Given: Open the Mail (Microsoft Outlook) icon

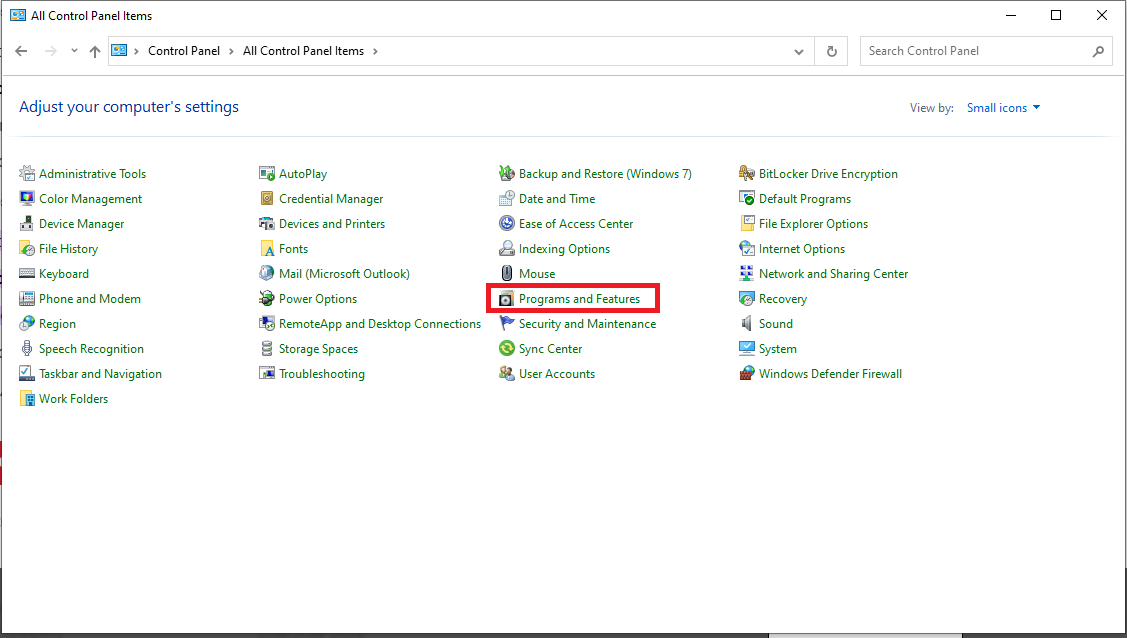Looking at the screenshot, I should click(267, 274).
